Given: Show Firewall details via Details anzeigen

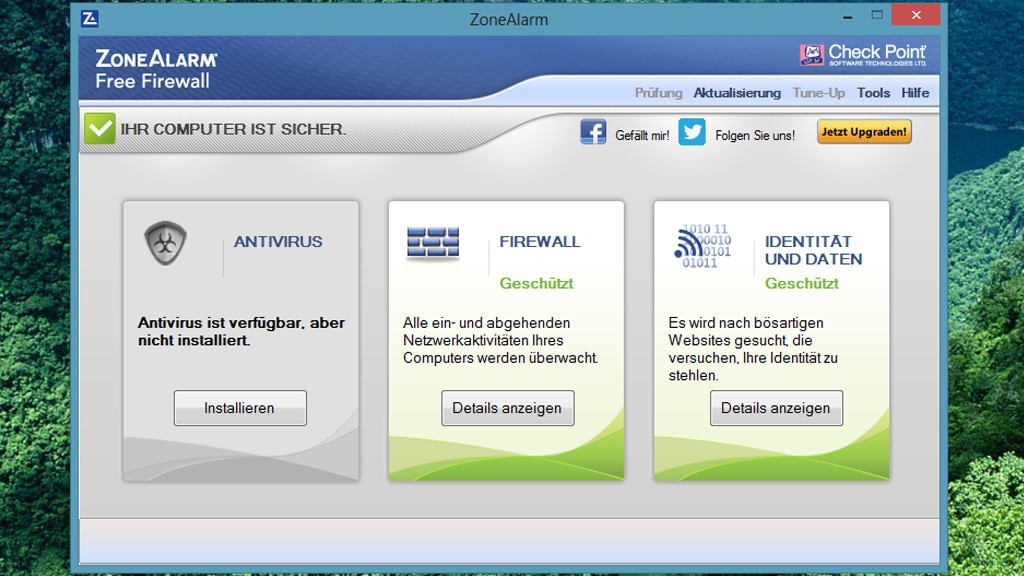Looking at the screenshot, I should coord(507,408).
